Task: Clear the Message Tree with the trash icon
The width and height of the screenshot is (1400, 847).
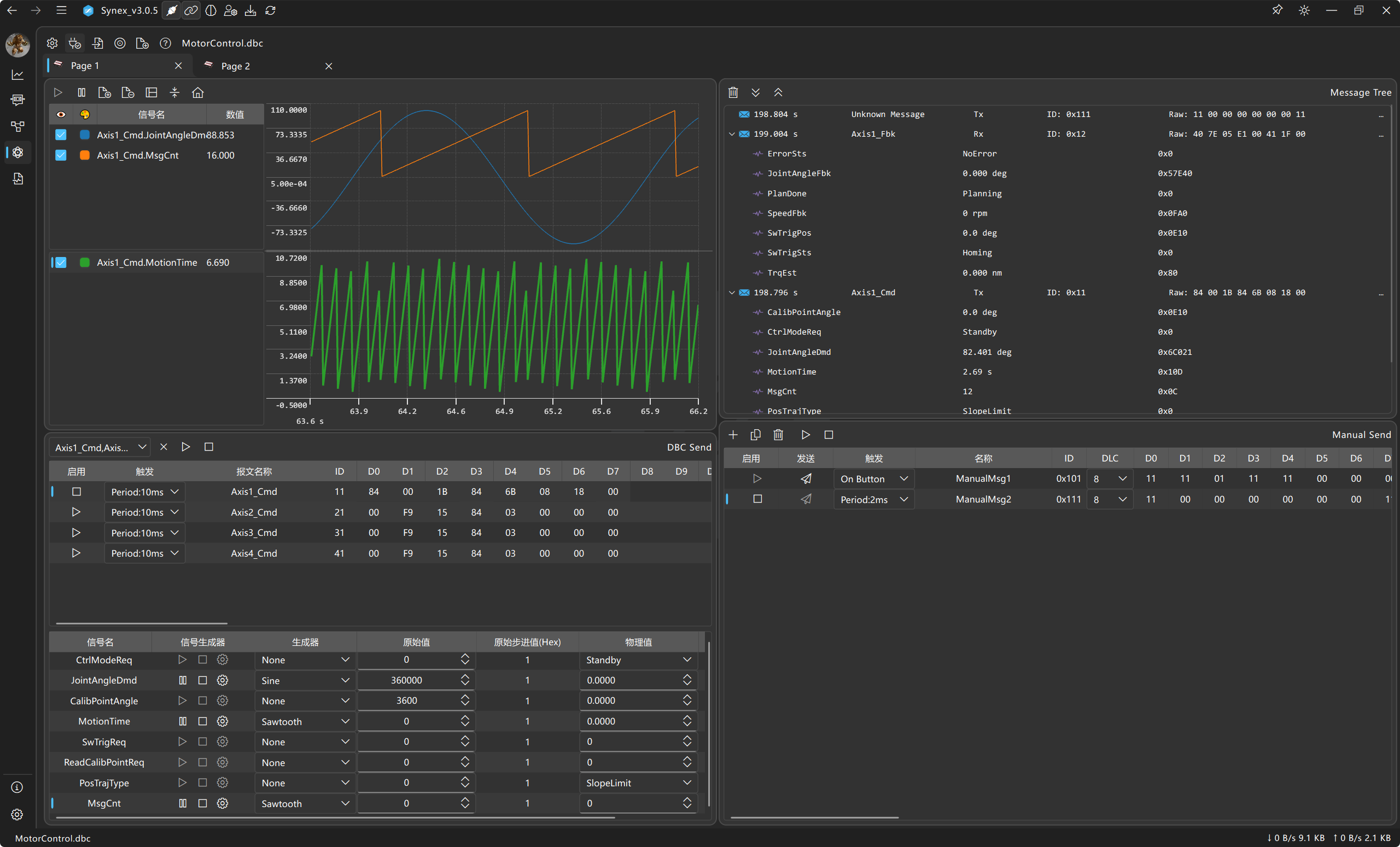Action: pyautogui.click(x=733, y=92)
